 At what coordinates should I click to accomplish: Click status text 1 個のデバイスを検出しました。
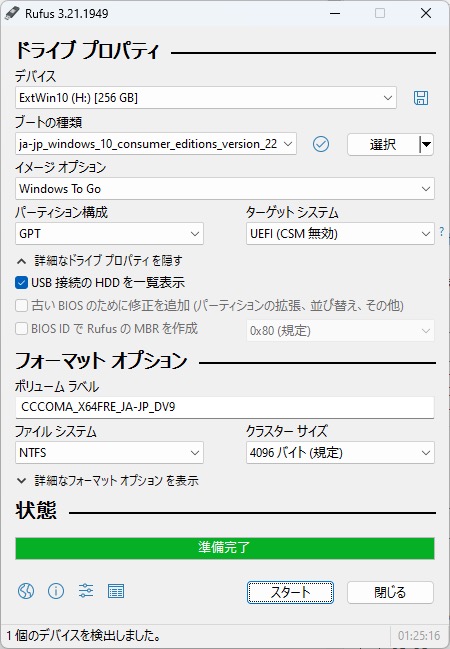[x=83, y=635]
